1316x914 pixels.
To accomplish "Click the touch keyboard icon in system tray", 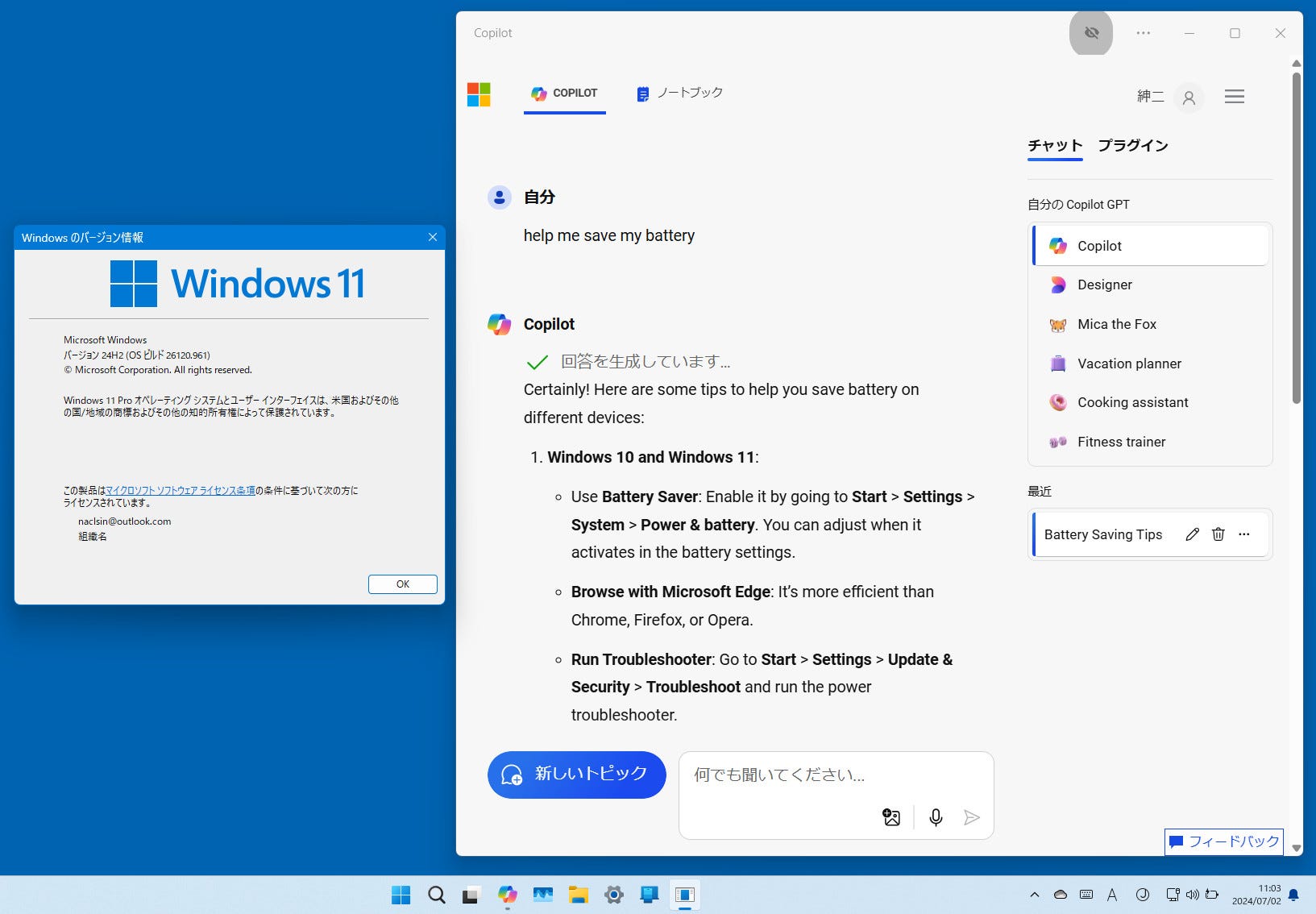I will 1086,895.
